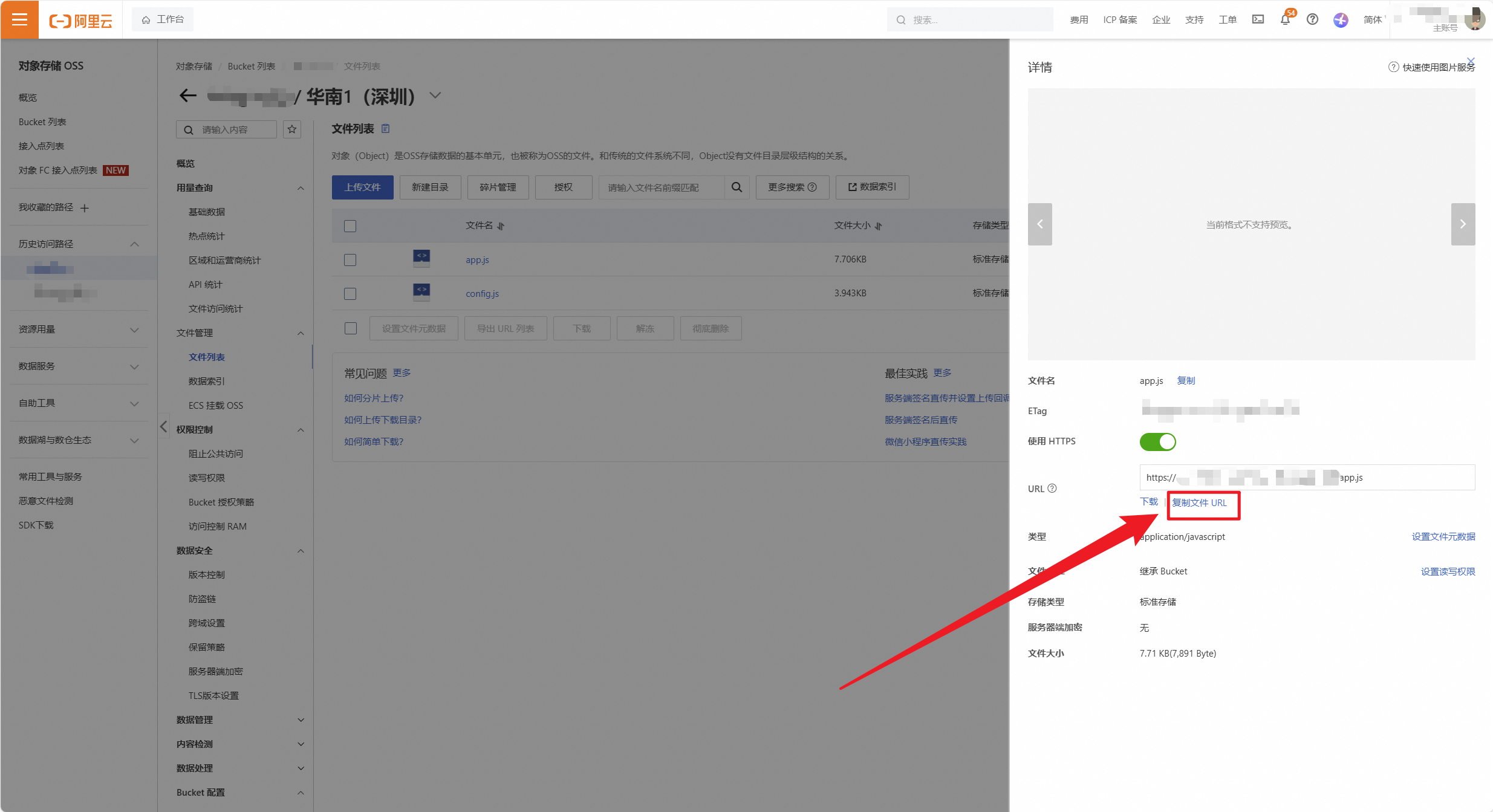The width and height of the screenshot is (1493, 812).
Task: Check the box for config.js
Action: [x=350, y=294]
